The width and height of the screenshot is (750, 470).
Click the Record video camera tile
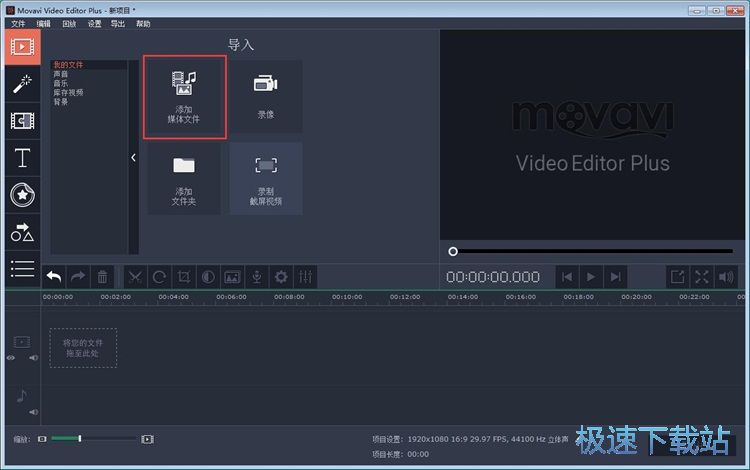click(x=265, y=97)
